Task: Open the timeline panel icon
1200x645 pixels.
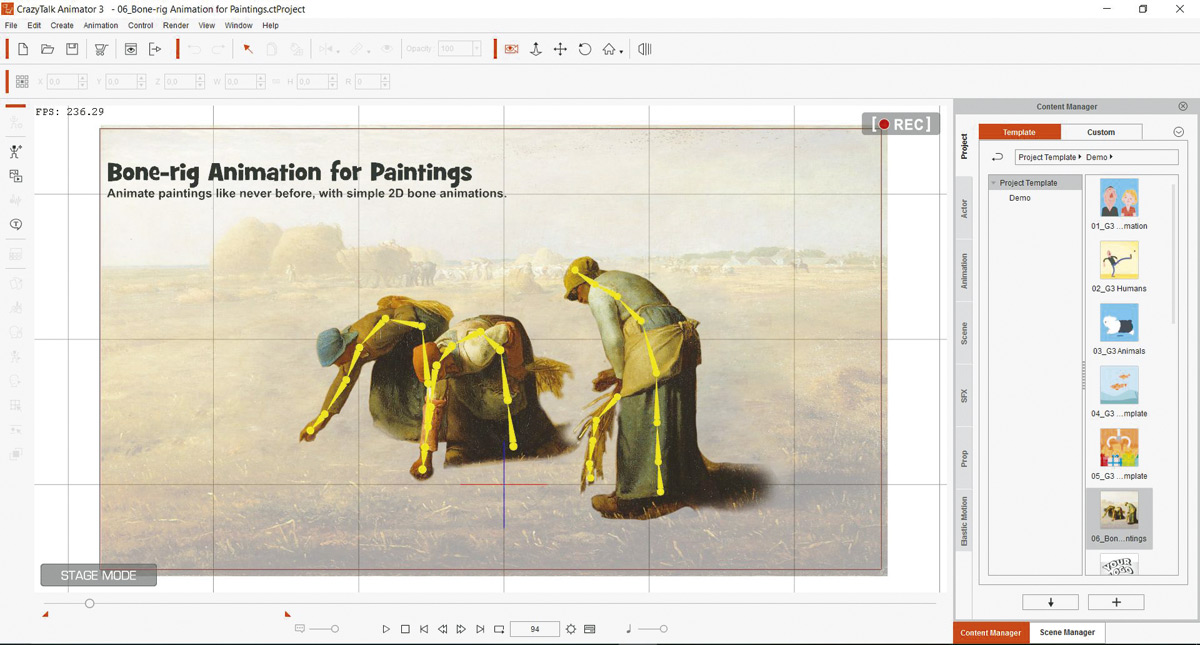Action: tap(645, 49)
